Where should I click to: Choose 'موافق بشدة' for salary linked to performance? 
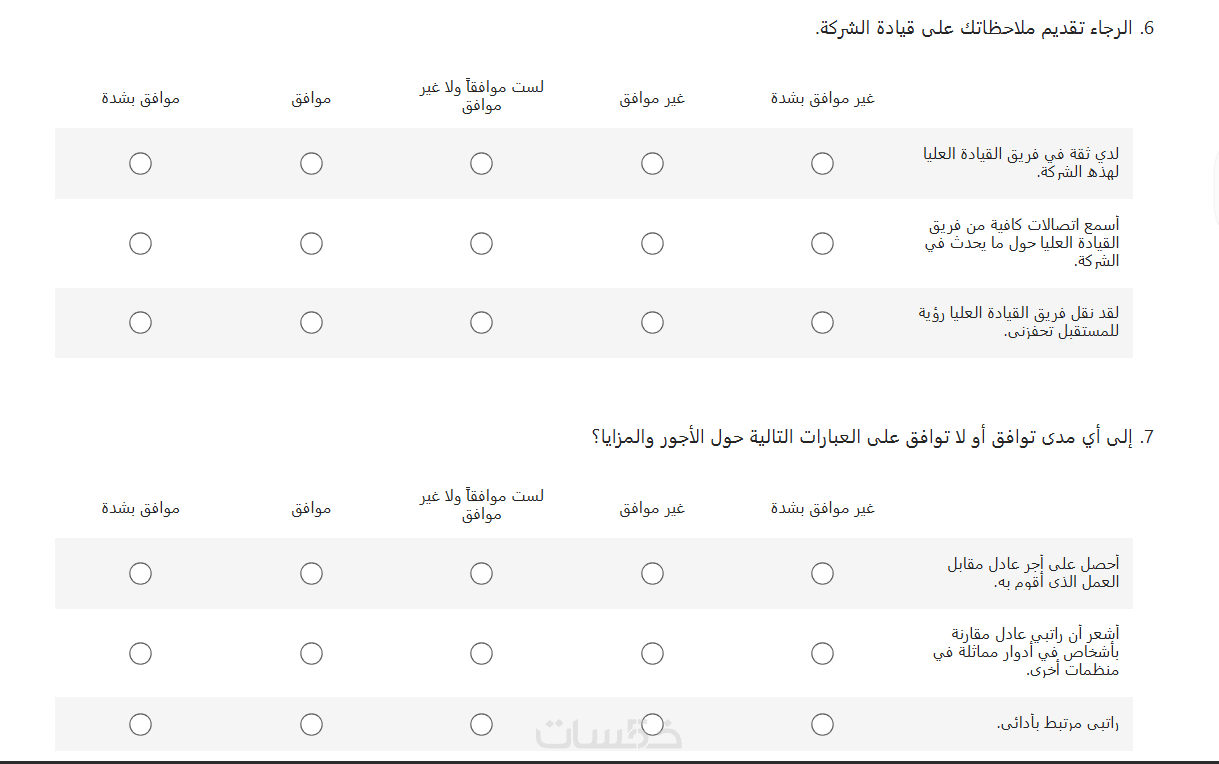point(140,724)
